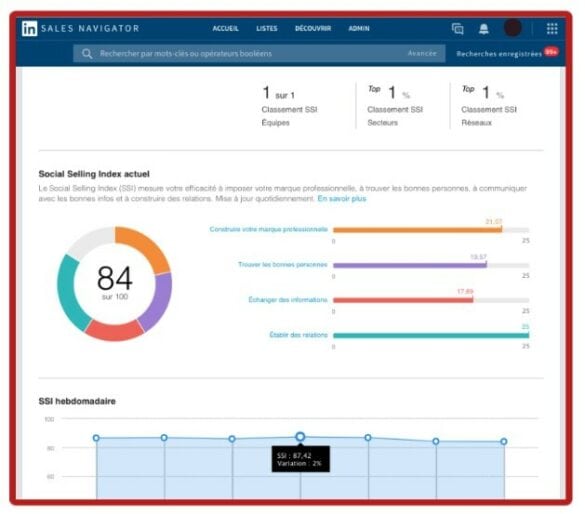Click the purple people score bar
This screenshot has height=514, width=585.
pyautogui.click(x=410, y=266)
